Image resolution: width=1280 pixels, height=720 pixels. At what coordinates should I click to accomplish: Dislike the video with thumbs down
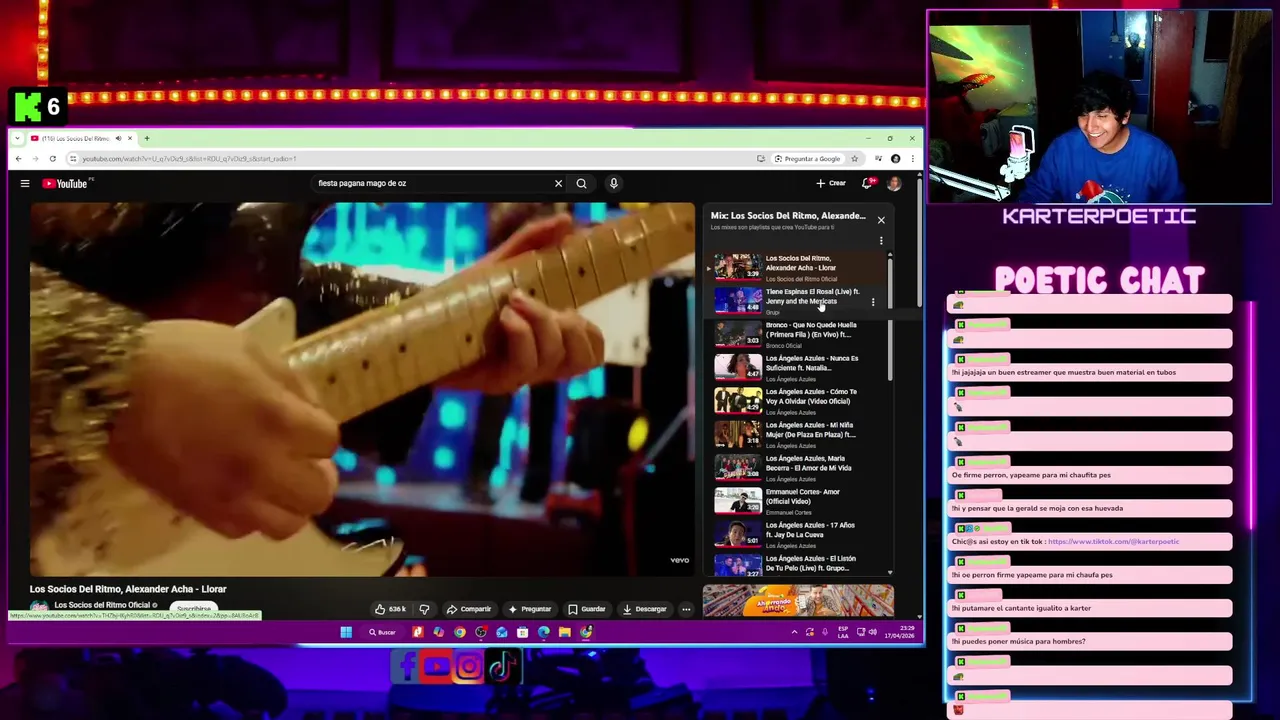[424, 609]
